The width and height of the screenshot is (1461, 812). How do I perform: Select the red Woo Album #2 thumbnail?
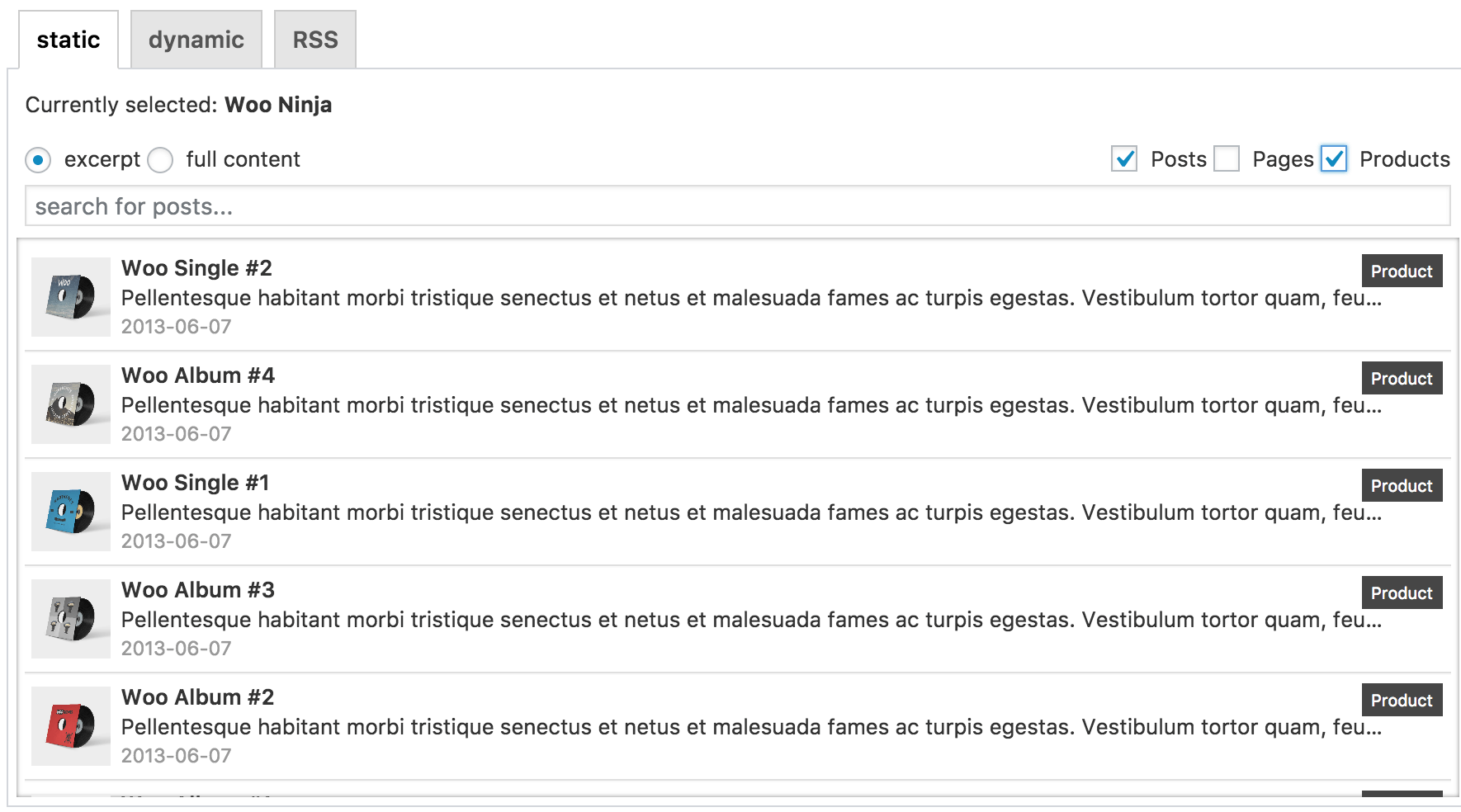[x=71, y=726]
